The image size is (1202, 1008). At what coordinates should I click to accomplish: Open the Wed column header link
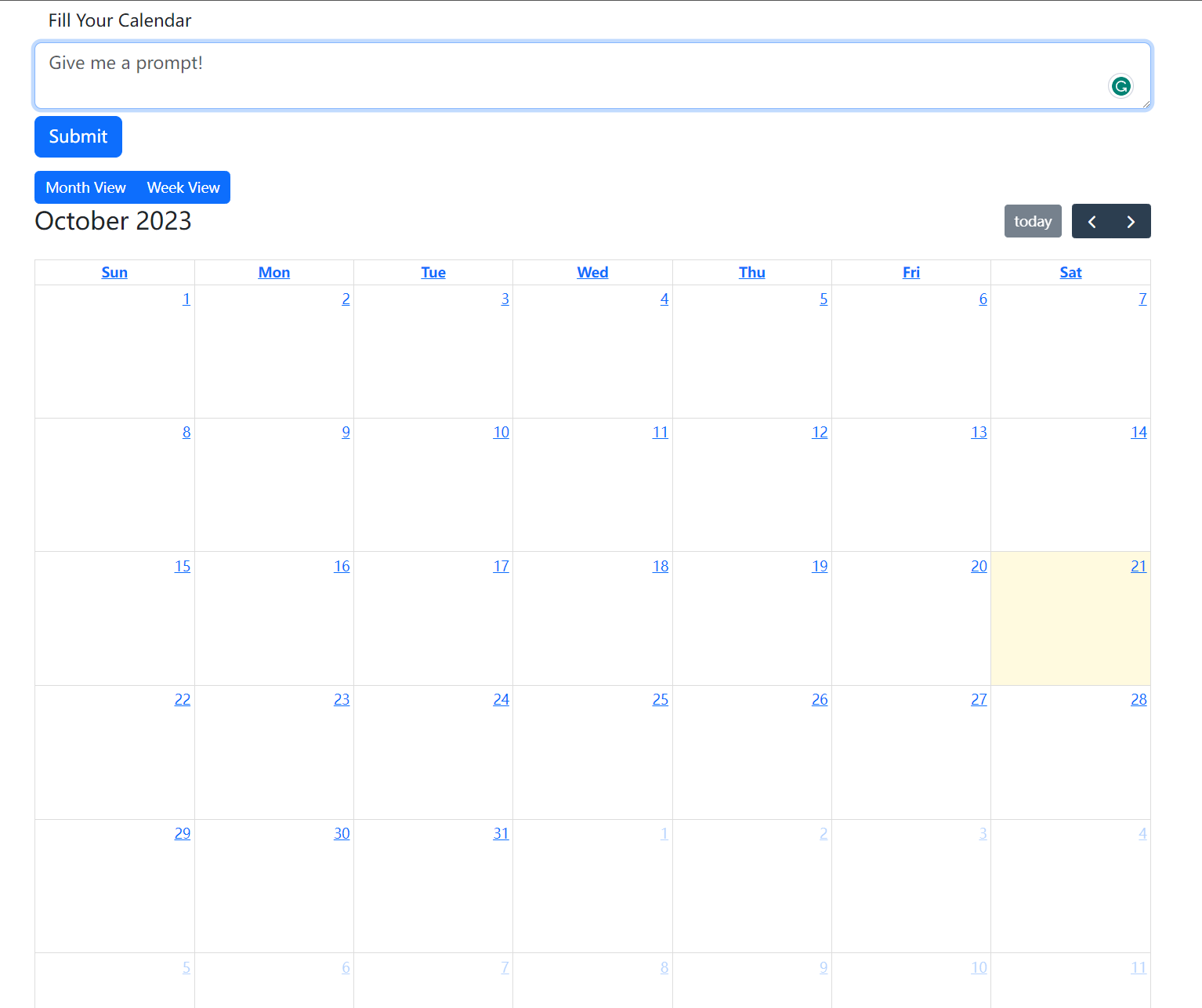coord(592,272)
